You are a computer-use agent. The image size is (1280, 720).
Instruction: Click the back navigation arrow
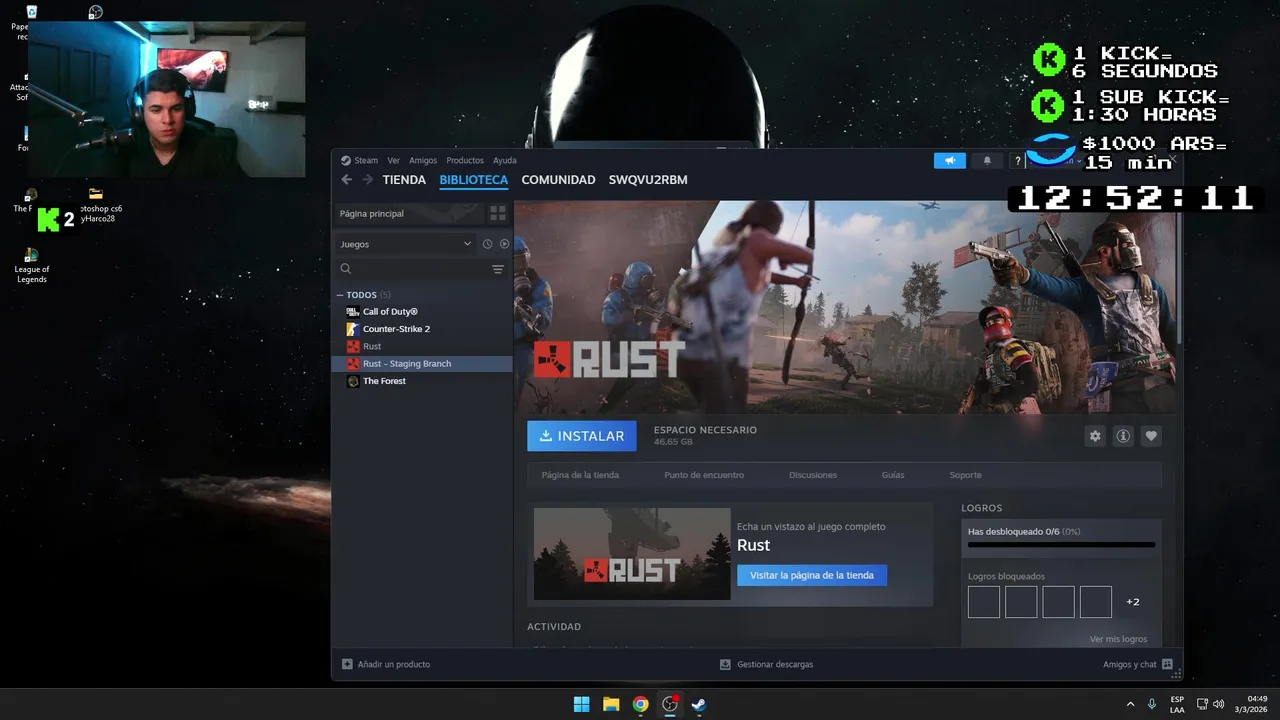[347, 180]
